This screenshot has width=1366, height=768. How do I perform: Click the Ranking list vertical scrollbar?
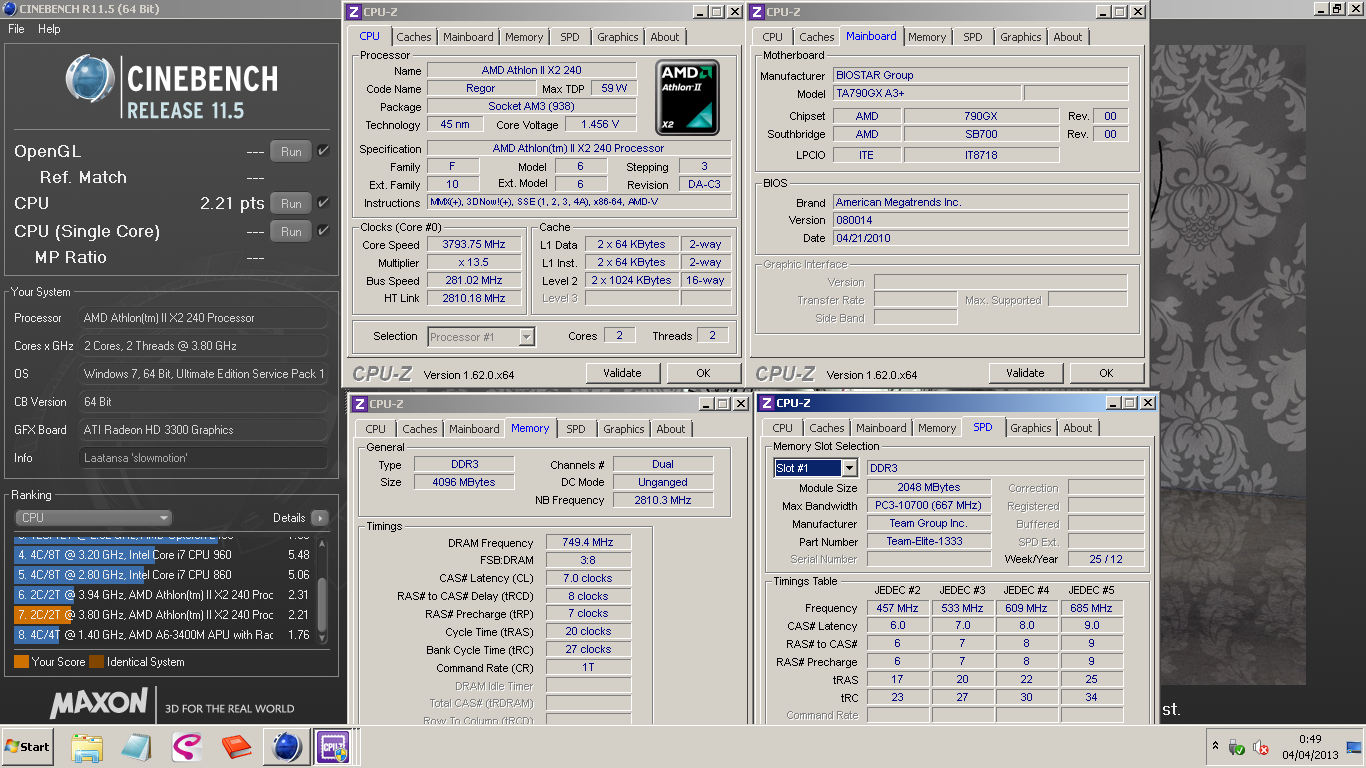pyautogui.click(x=322, y=590)
